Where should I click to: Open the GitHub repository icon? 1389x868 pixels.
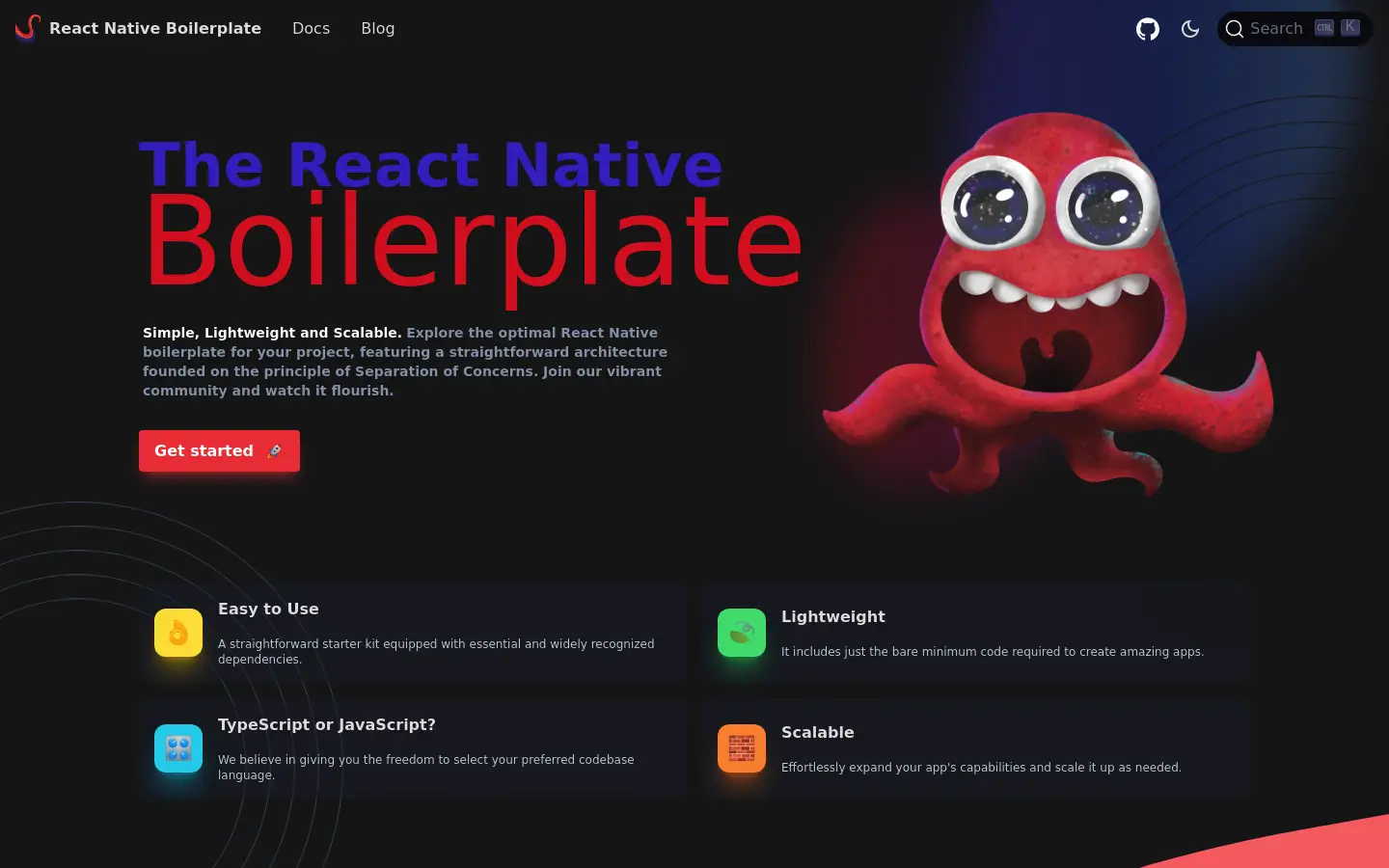point(1148,29)
